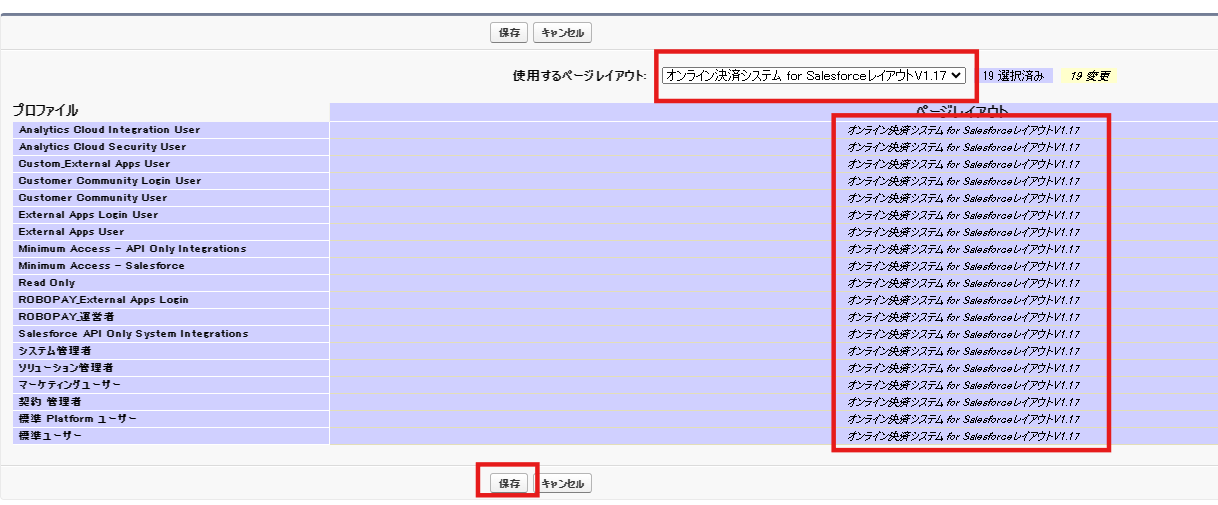
Task: Click layout cell in ROBOPAY_運営者 row
Action: point(964,317)
